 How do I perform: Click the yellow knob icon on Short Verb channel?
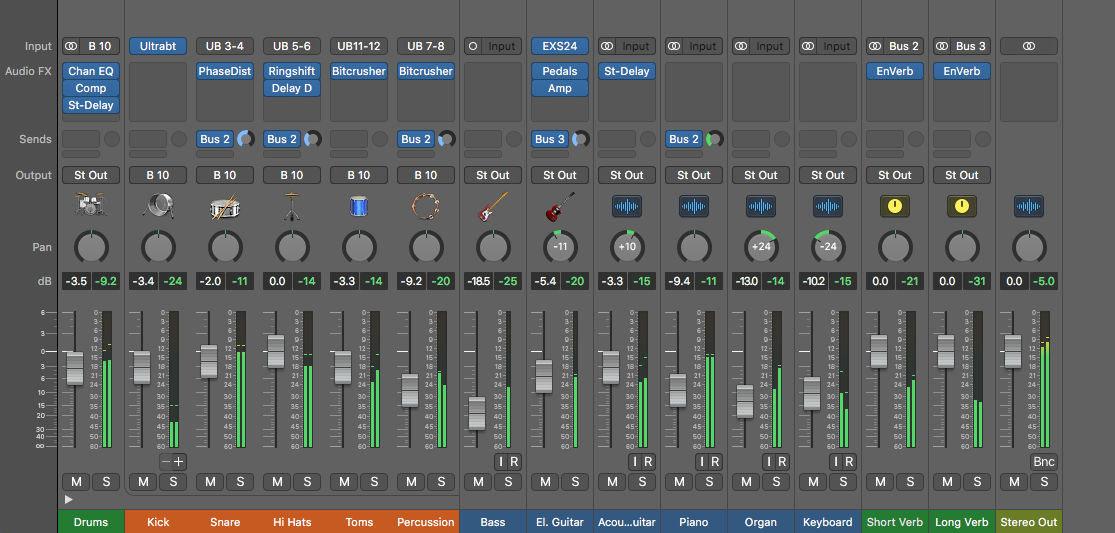point(895,206)
